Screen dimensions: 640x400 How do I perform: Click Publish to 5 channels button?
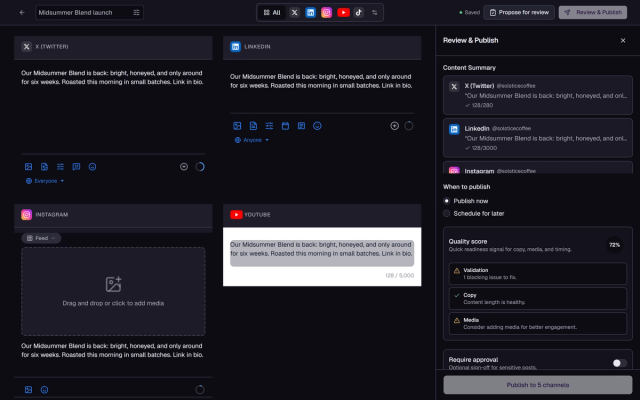click(538, 385)
